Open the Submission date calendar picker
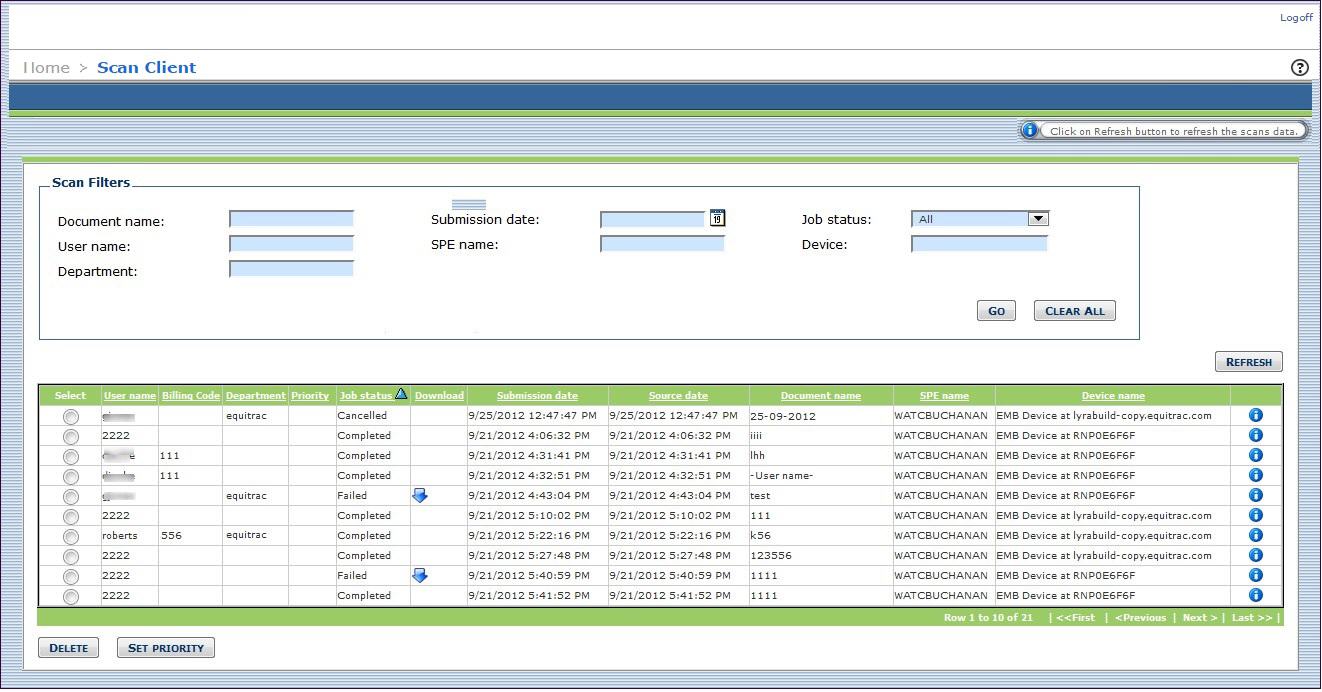 pos(717,218)
